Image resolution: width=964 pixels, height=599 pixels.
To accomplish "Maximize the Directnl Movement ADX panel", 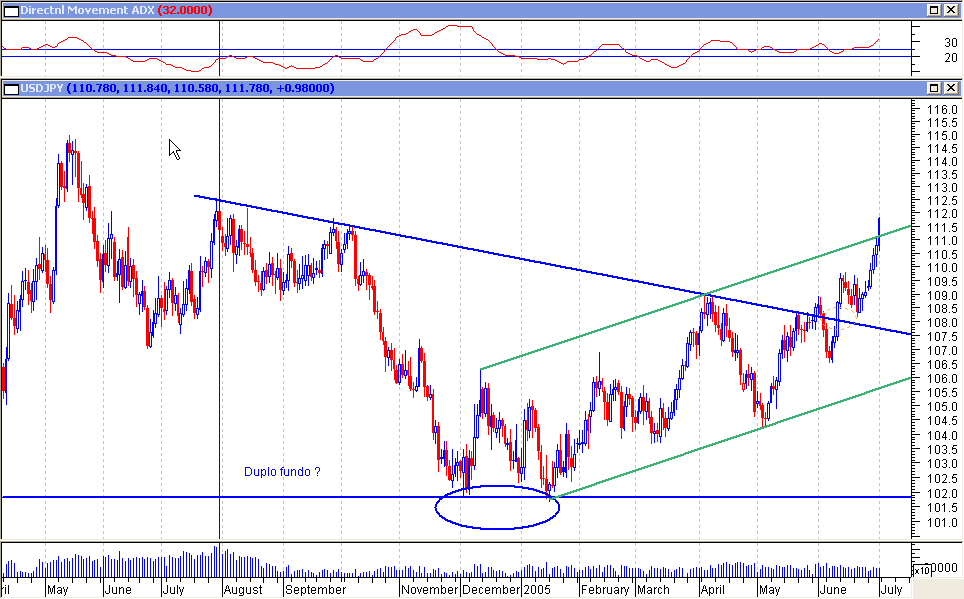I will click(x=932, y=10).
